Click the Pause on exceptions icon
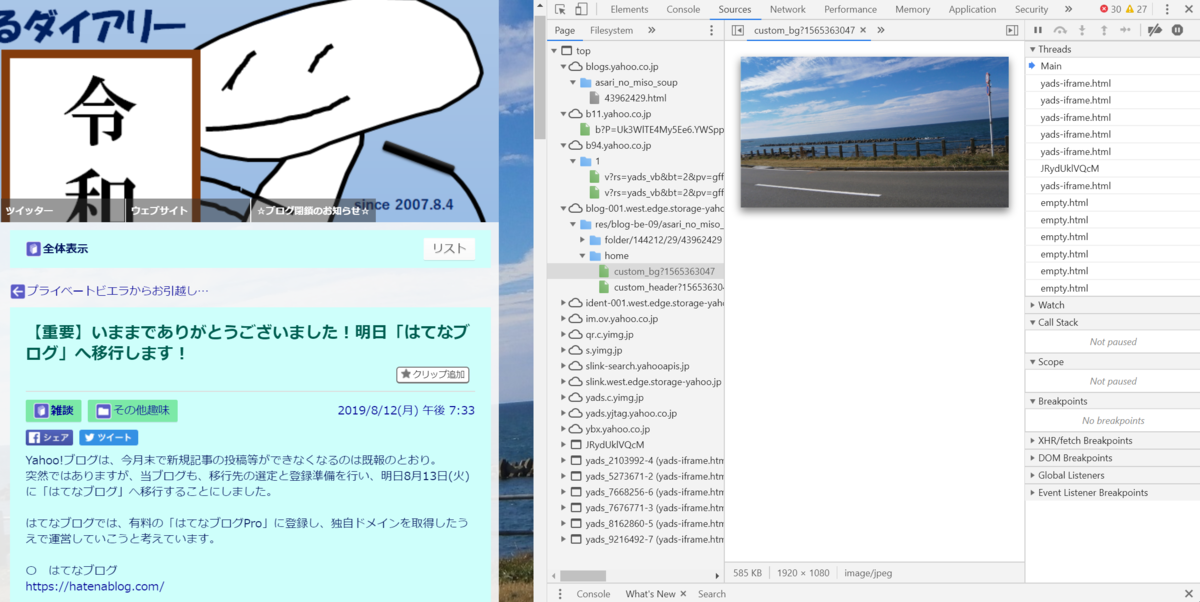The height and width of the screenshot is (602, 1200). point(1176,30)
